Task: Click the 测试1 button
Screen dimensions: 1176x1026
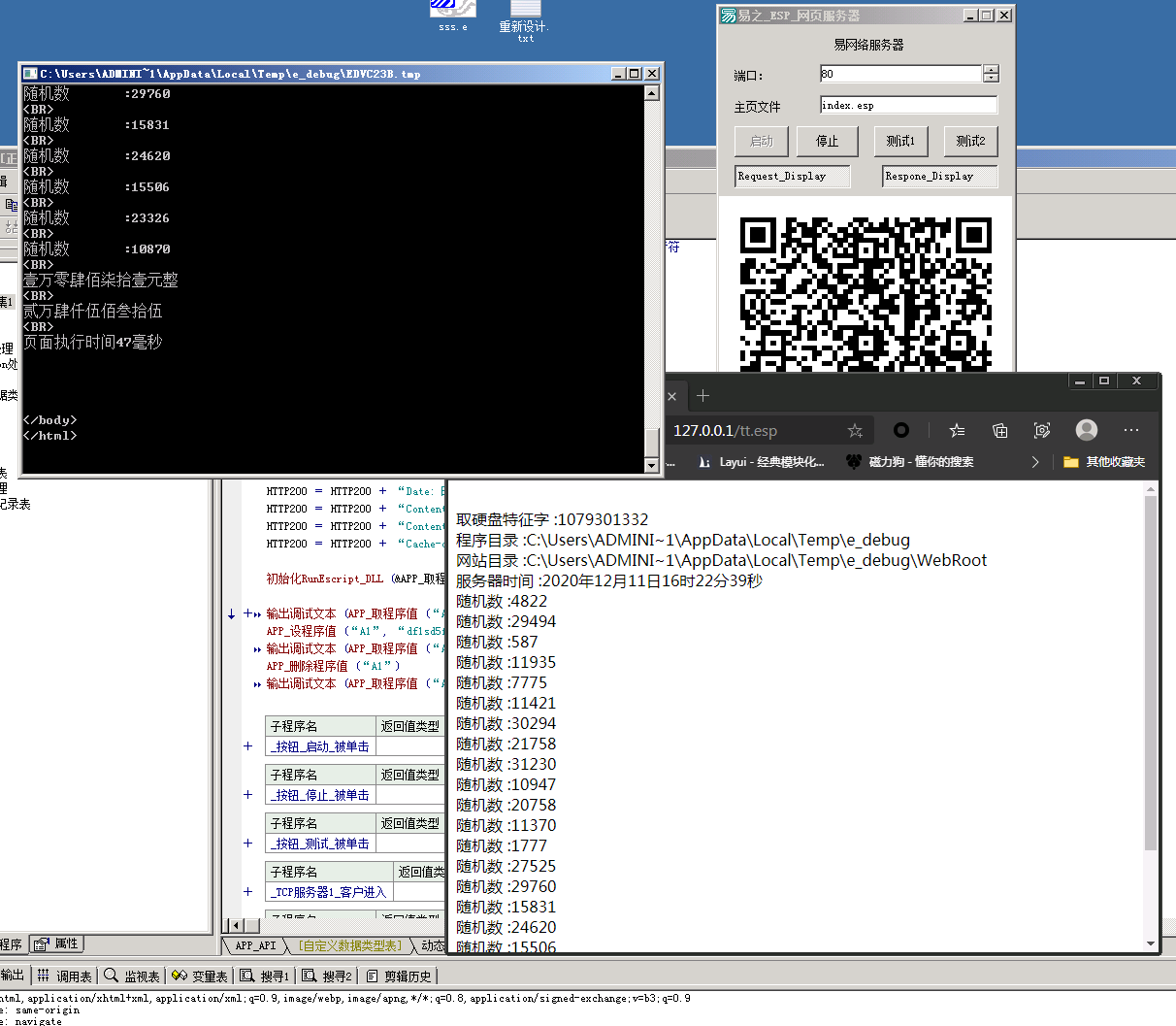Action: 900,141
